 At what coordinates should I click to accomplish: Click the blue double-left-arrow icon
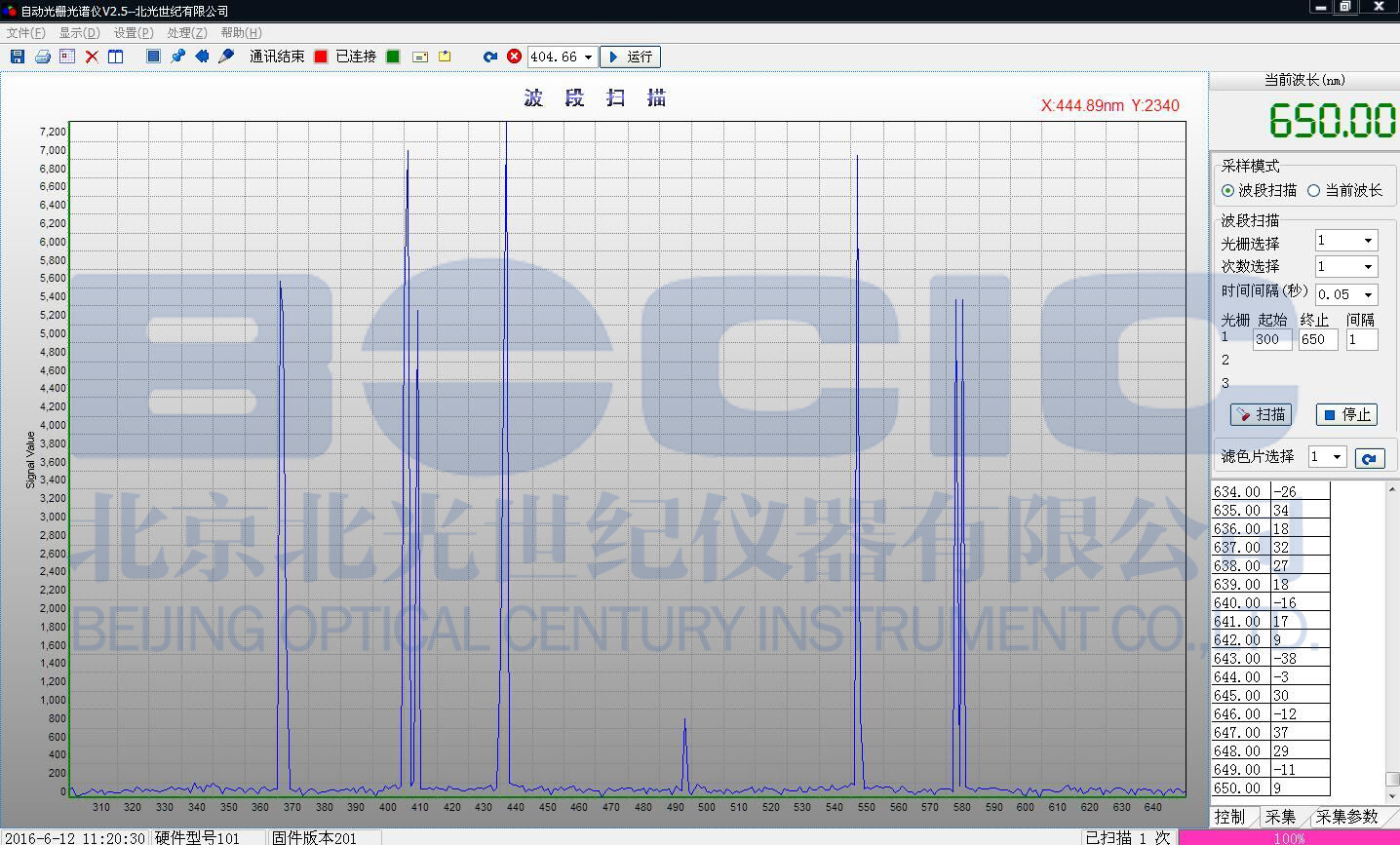pos(202,57)
